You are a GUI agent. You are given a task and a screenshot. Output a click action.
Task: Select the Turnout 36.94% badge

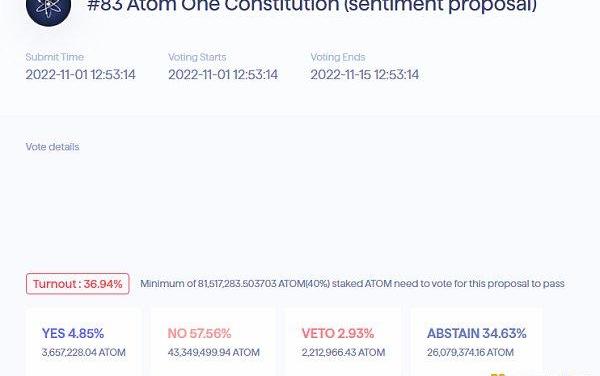(x=78, y=284)
